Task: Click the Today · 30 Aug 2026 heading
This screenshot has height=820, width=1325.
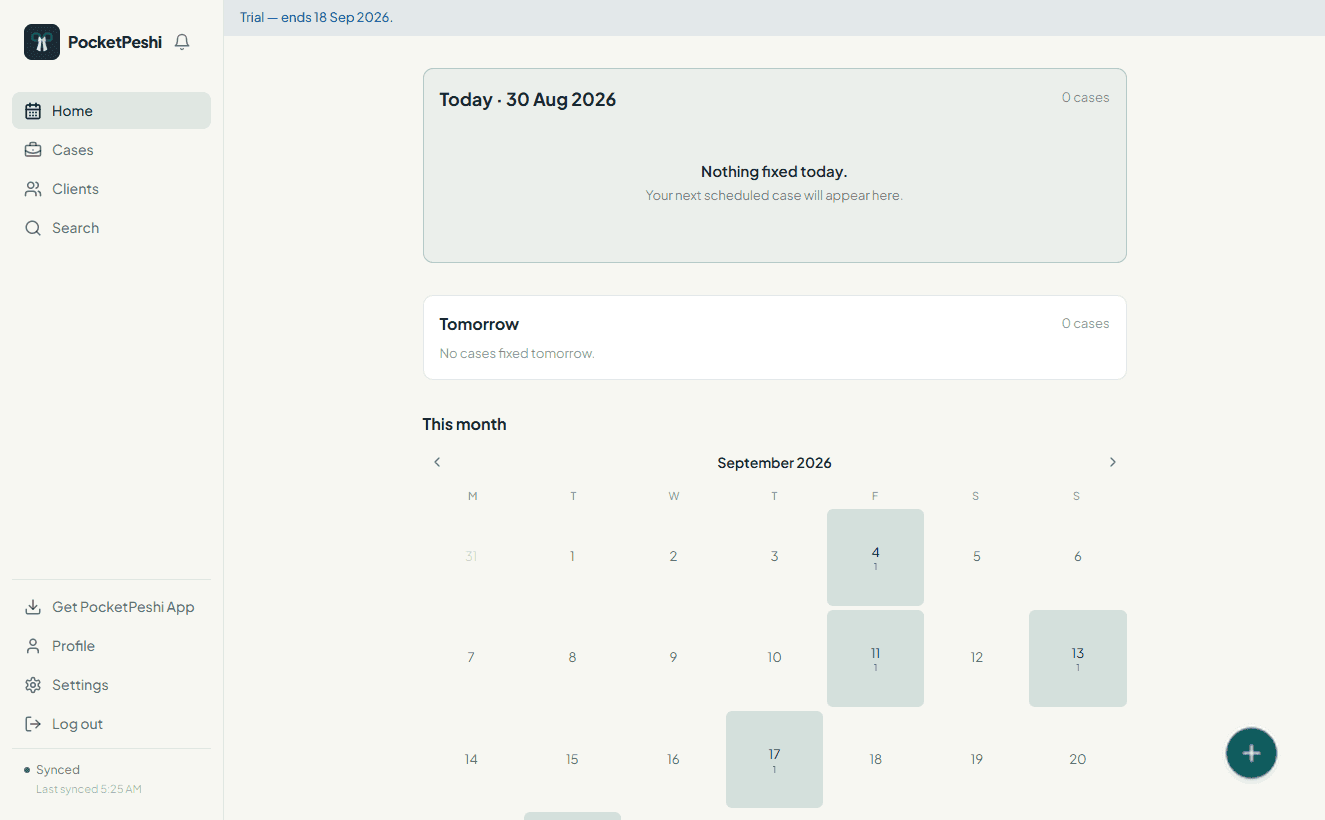Action: pyautogui.click(x=528, y=99)
